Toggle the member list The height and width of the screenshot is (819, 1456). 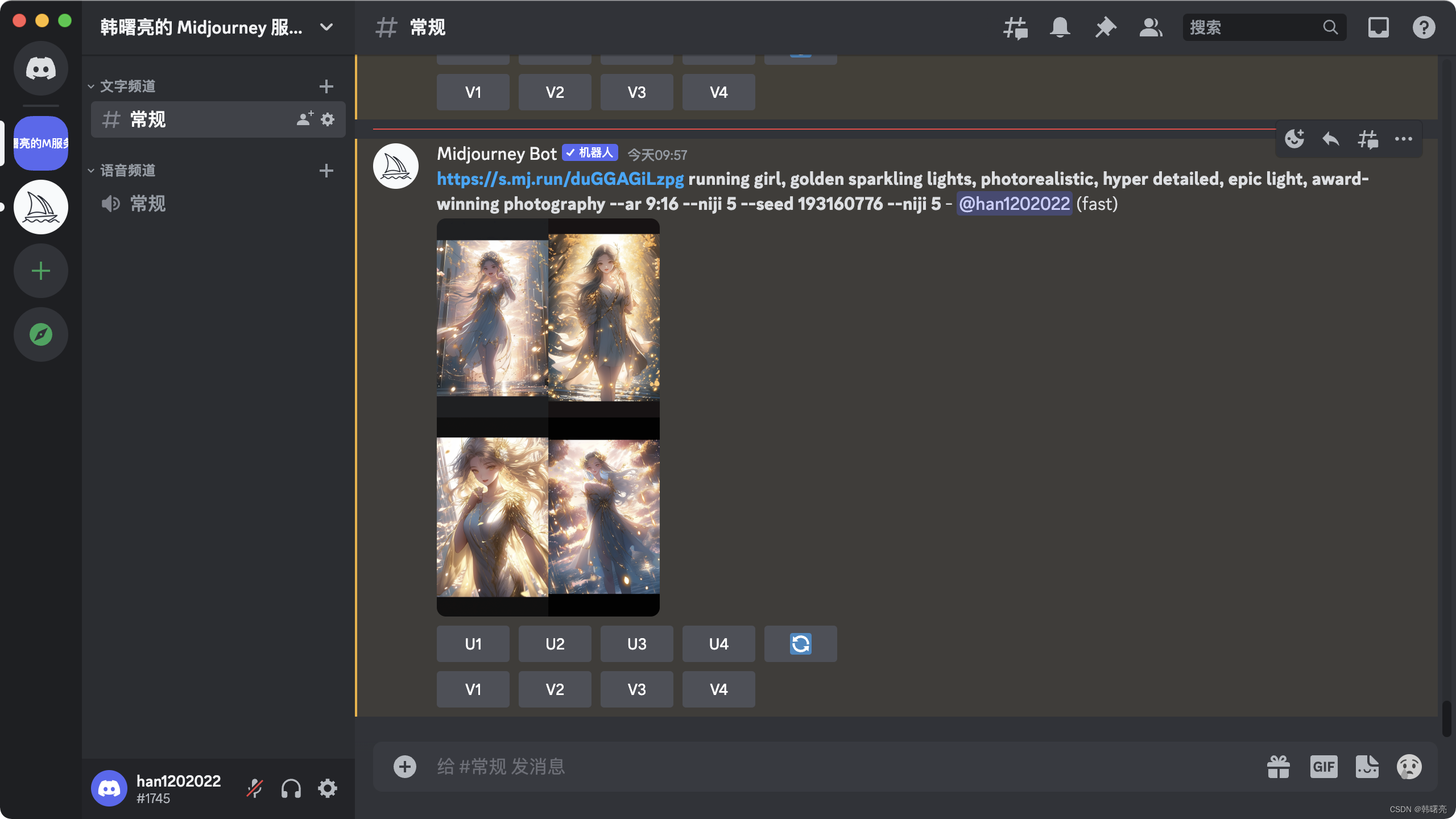pos(1151,27)
